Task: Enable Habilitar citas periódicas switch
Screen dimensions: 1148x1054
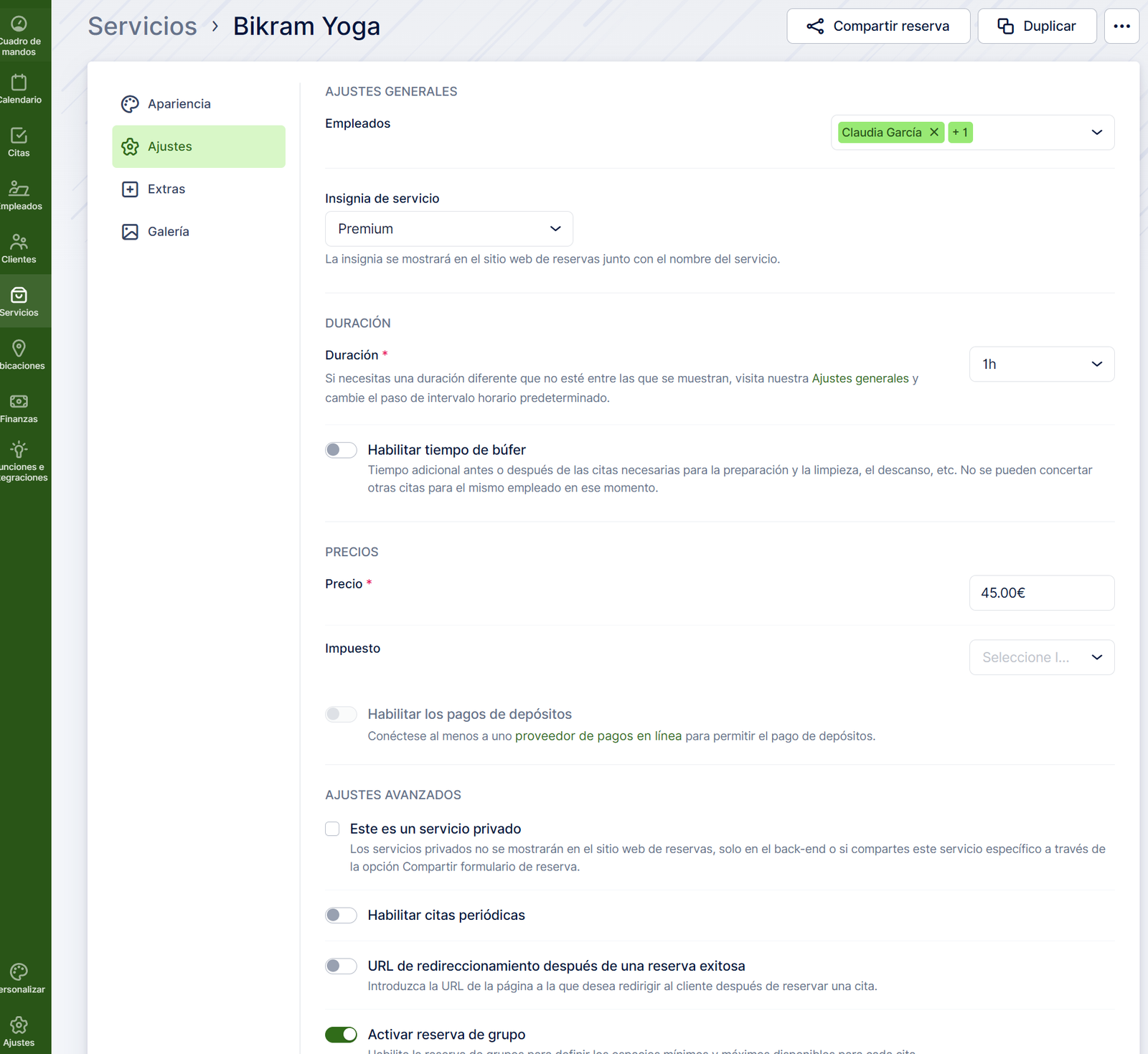Action: (x=341, y=916)
